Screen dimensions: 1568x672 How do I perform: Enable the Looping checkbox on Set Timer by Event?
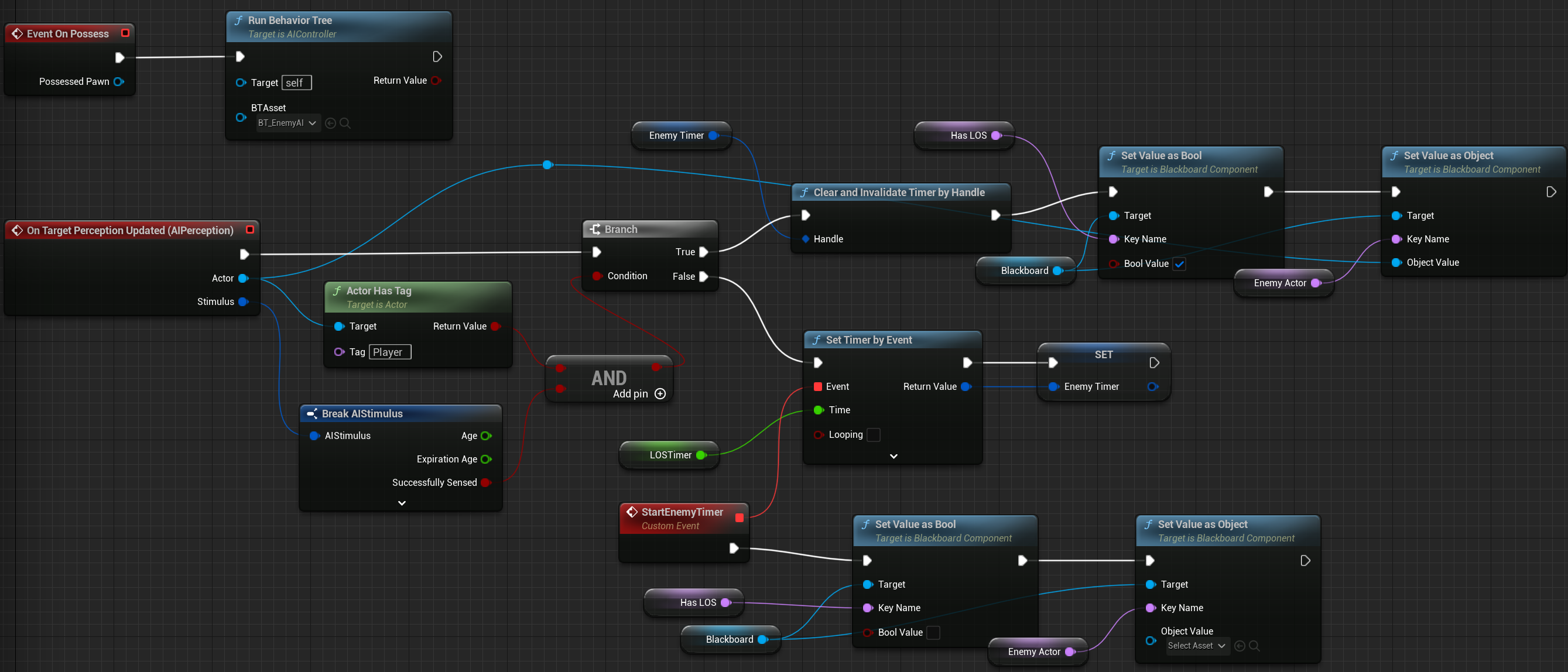pyautogui.click(x=873, y=434)
